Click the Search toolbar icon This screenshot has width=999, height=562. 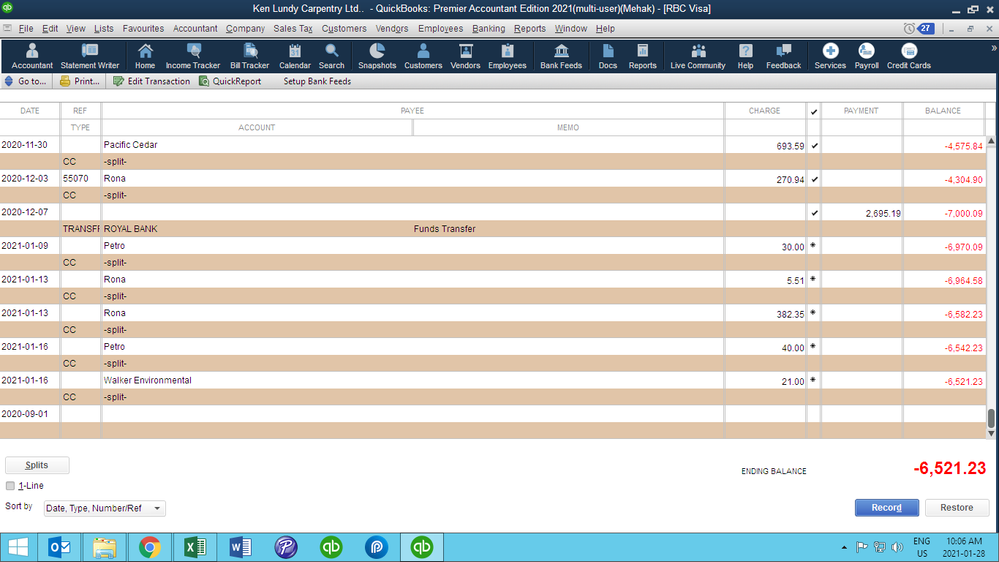click(331, 56)
